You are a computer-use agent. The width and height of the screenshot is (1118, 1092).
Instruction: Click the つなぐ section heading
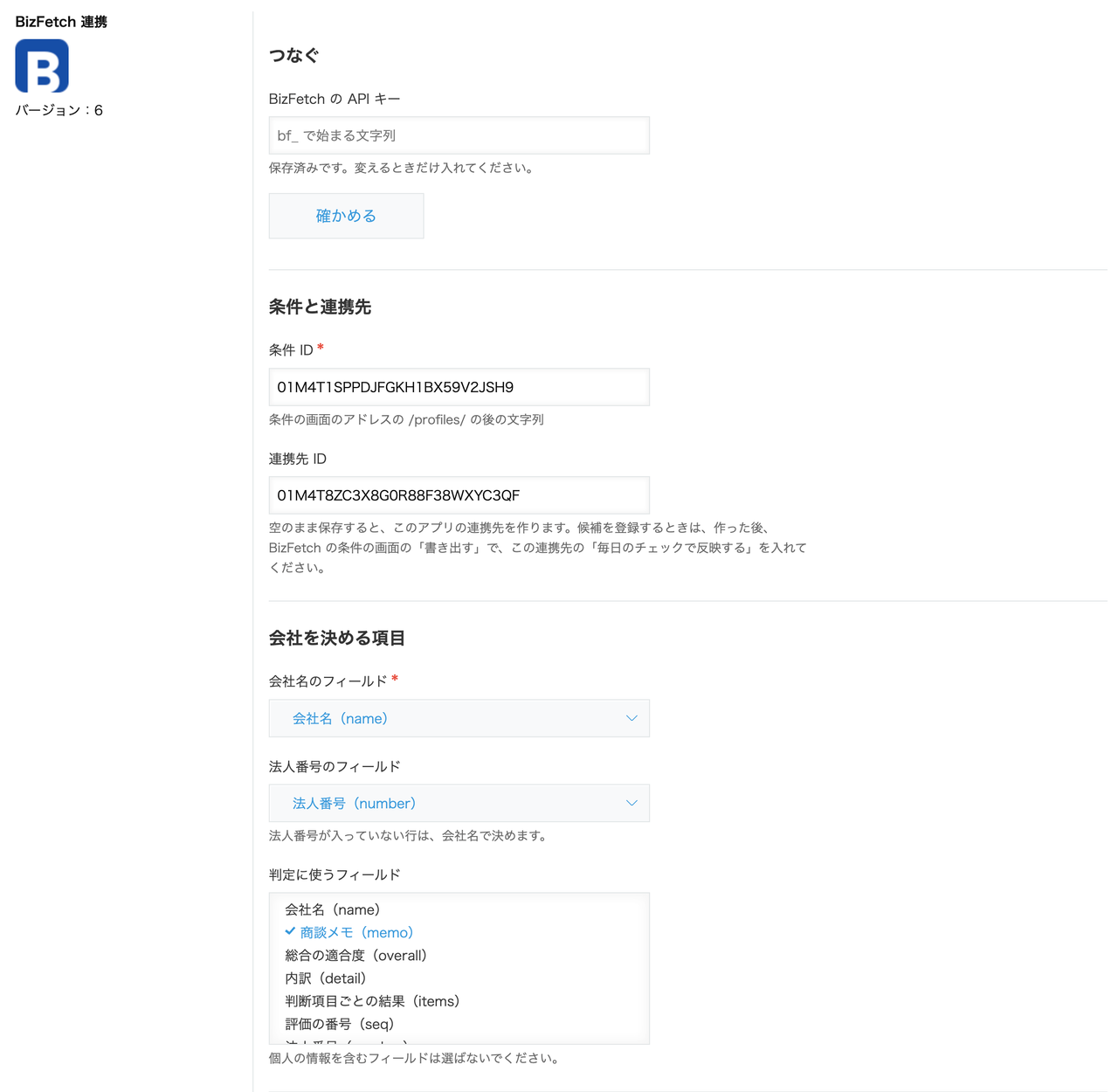pyautogui.click(x=294, y=55)
